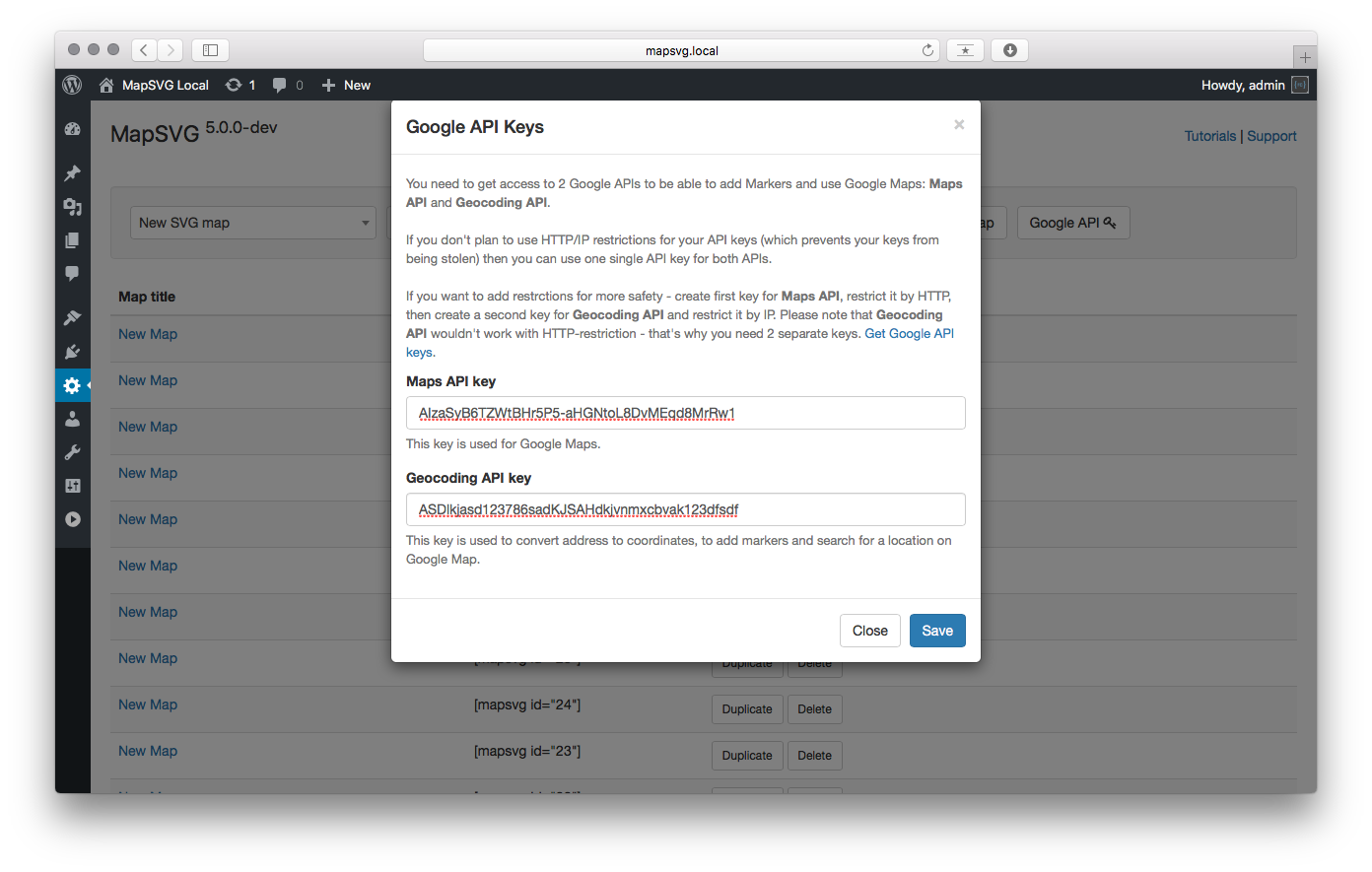Click the Maps API key field
This screenshot has width=1372, height=872.
click(686, 413)
